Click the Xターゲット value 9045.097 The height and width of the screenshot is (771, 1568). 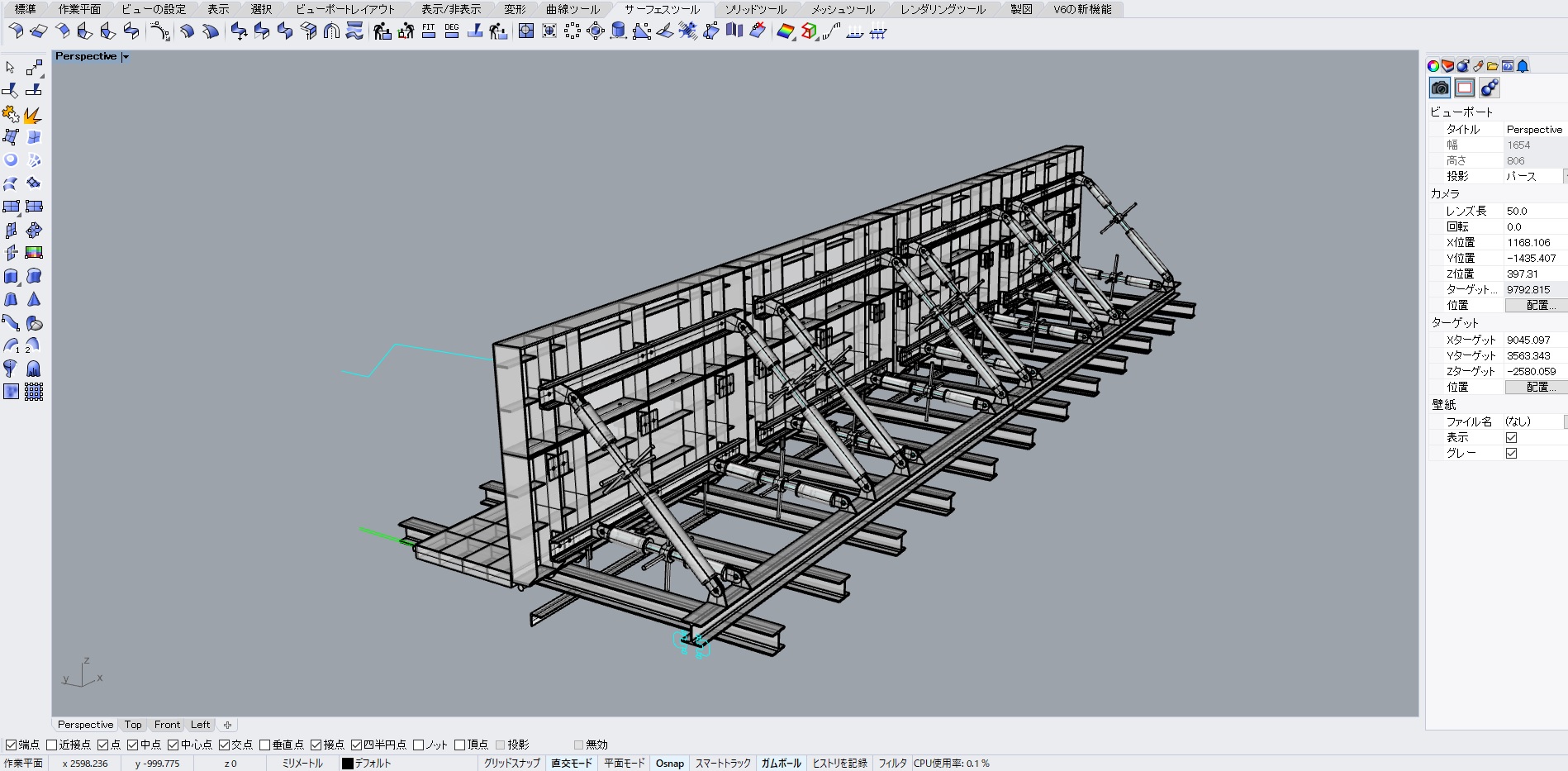click(x=1536, y=340)
